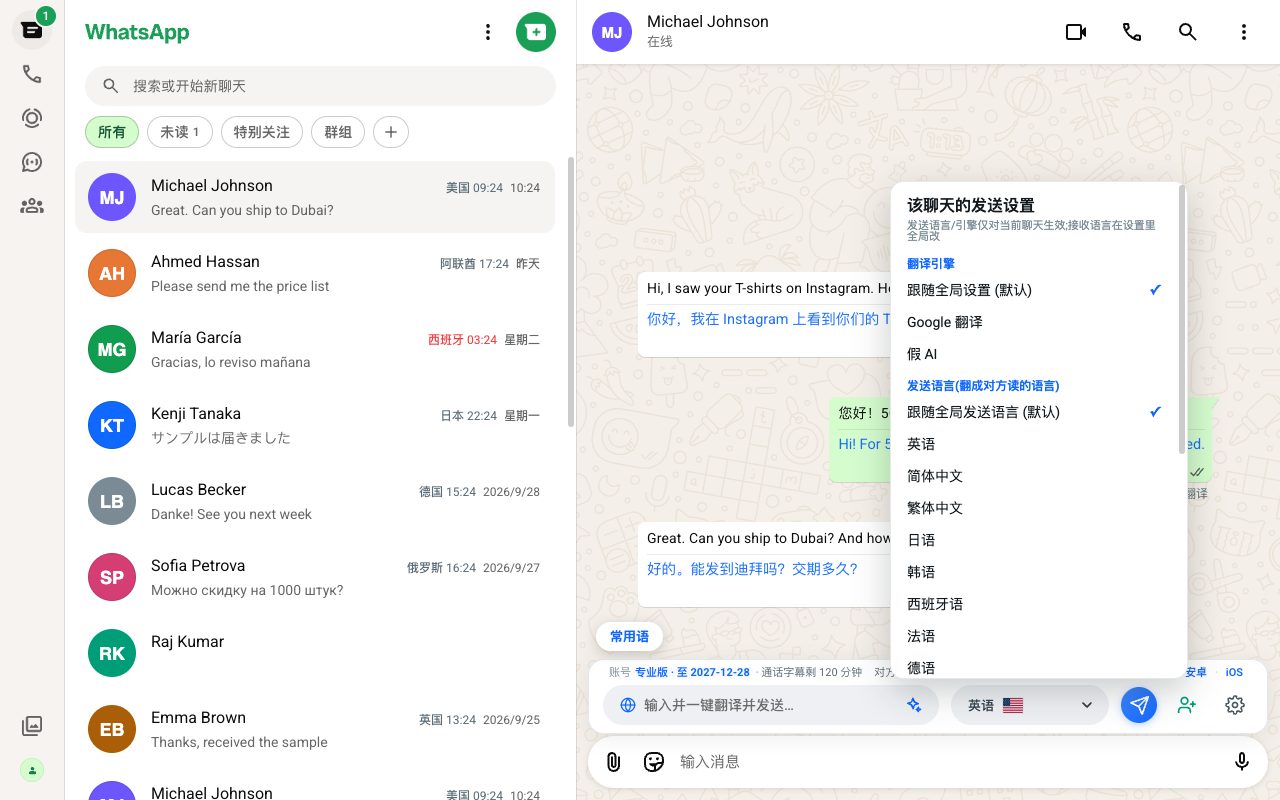The image size is (1280, 800).
Task: Open the emoji picker
Action: pyautogui.click(x=654, y=762)
